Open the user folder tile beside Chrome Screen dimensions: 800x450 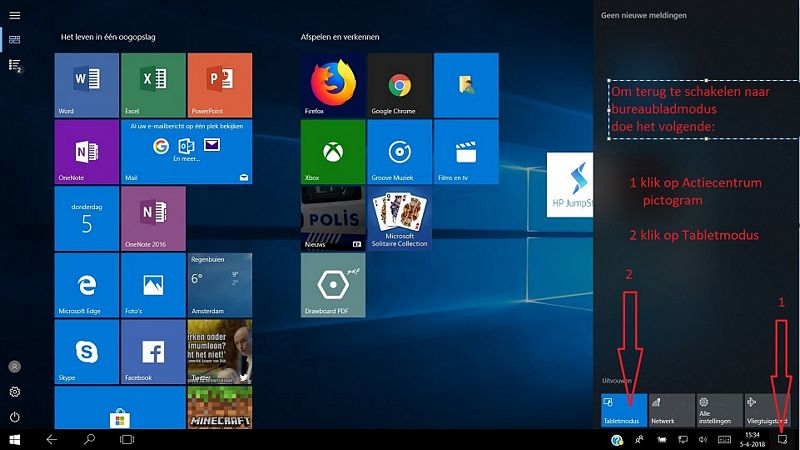[x=466, y=85]
